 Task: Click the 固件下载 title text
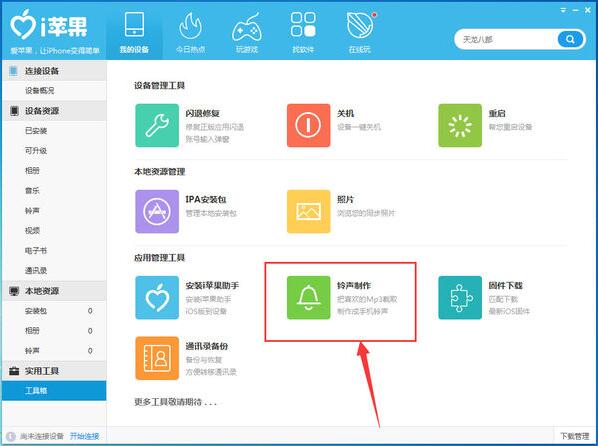click(505, 285)
